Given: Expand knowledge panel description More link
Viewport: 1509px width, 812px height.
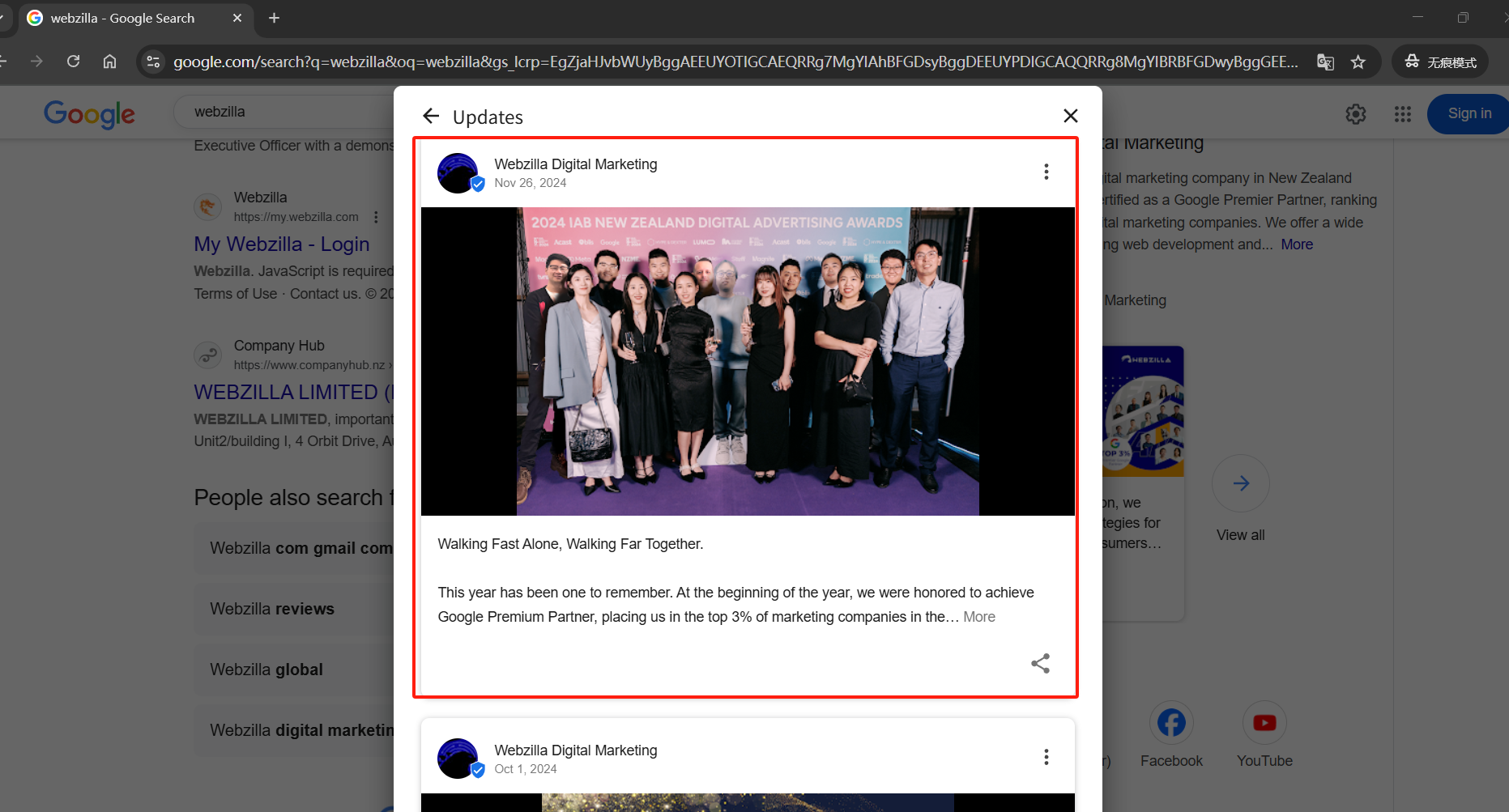Looking at the screenshot, I should (x=1297, y=244).
